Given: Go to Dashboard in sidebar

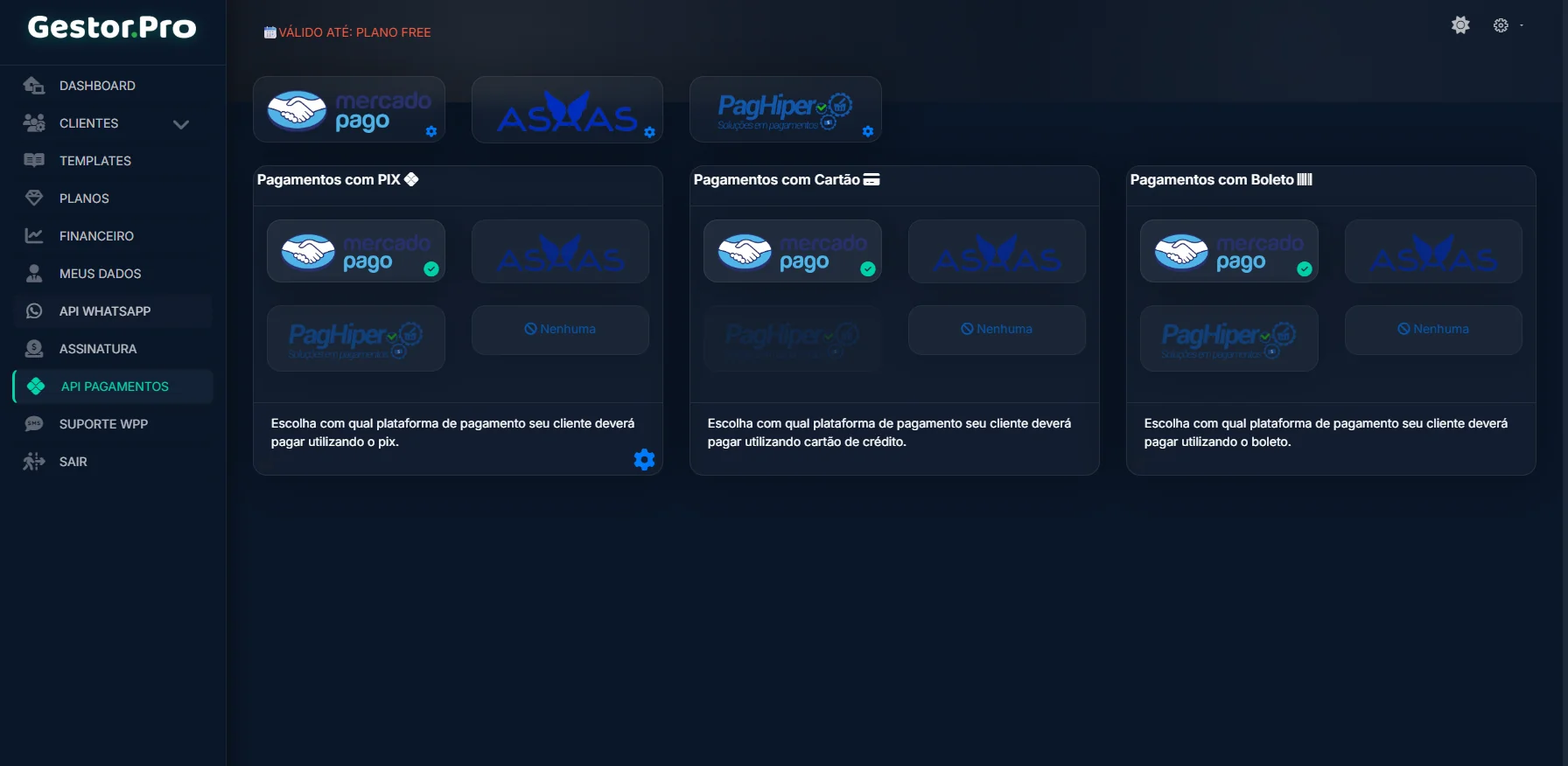Looking at the screenshot, I should 97,86.
